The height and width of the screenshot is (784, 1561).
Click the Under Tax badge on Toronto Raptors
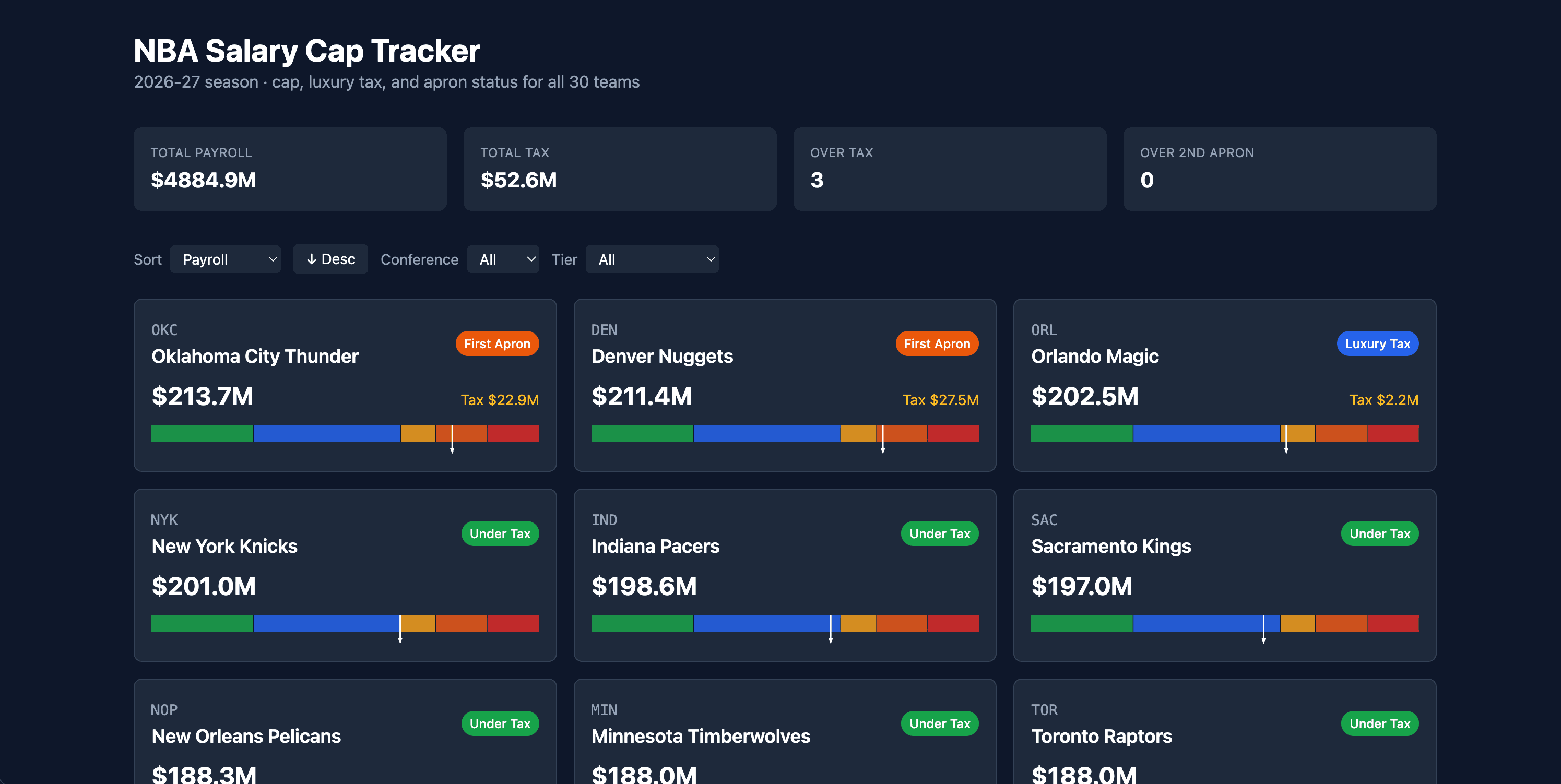[x=1380, y=723]
